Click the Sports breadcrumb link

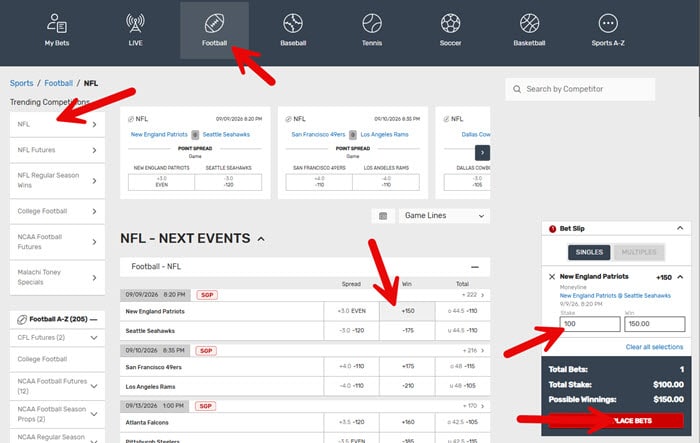pyautogui.click(x=21, y=83)
